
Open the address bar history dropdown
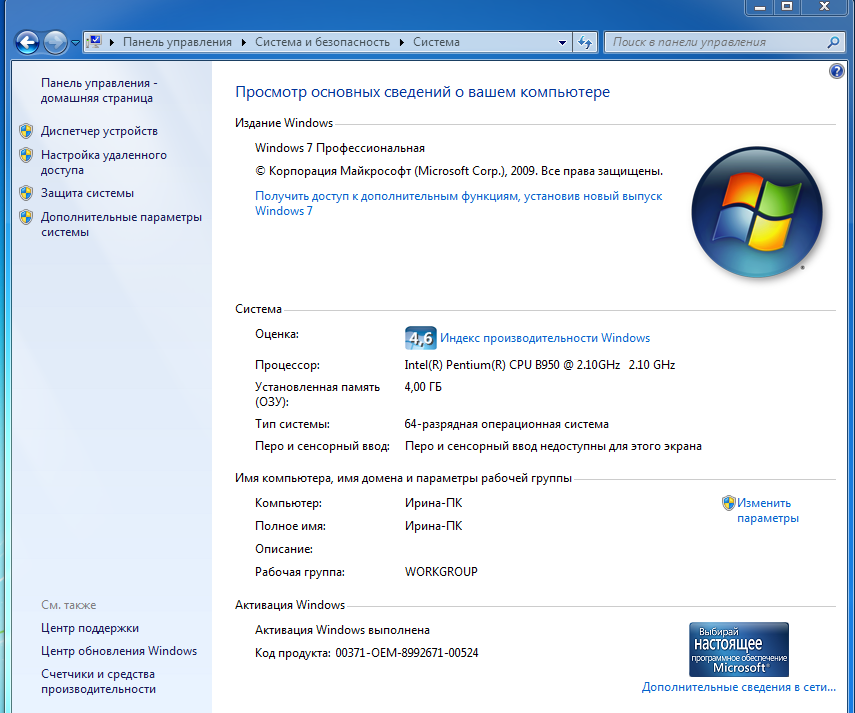pyautogui.click(x=562, y=43)
